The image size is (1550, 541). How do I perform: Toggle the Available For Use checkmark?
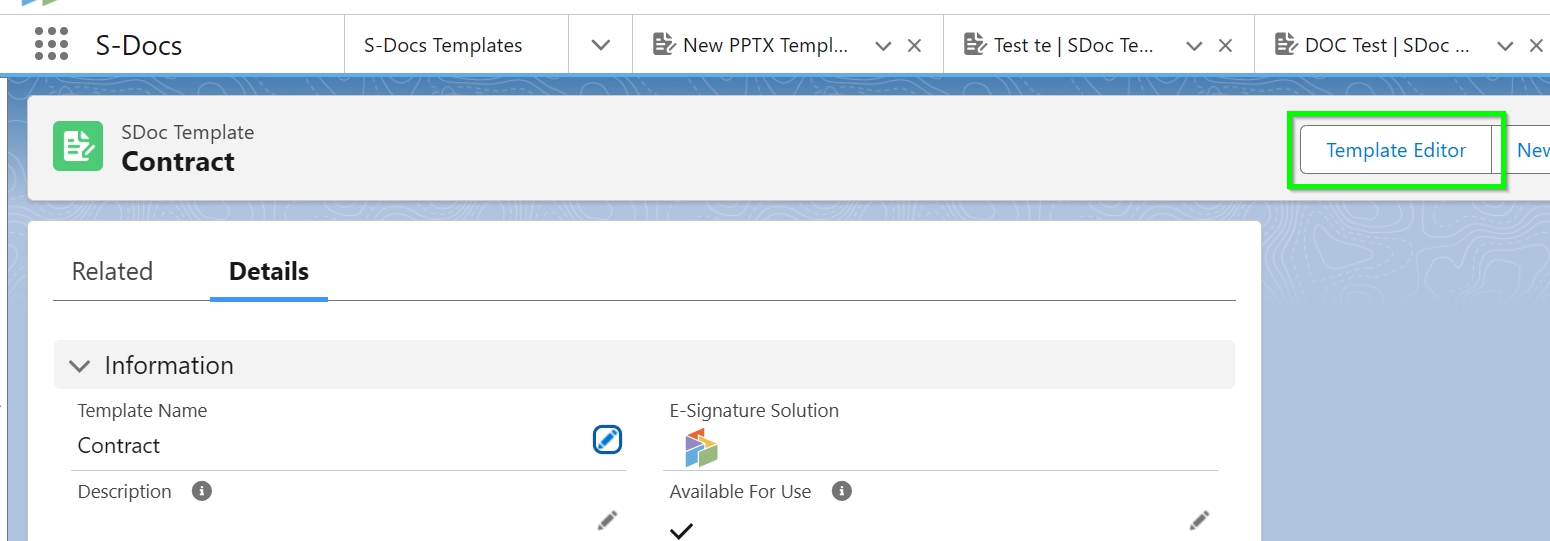click(681, 530)
